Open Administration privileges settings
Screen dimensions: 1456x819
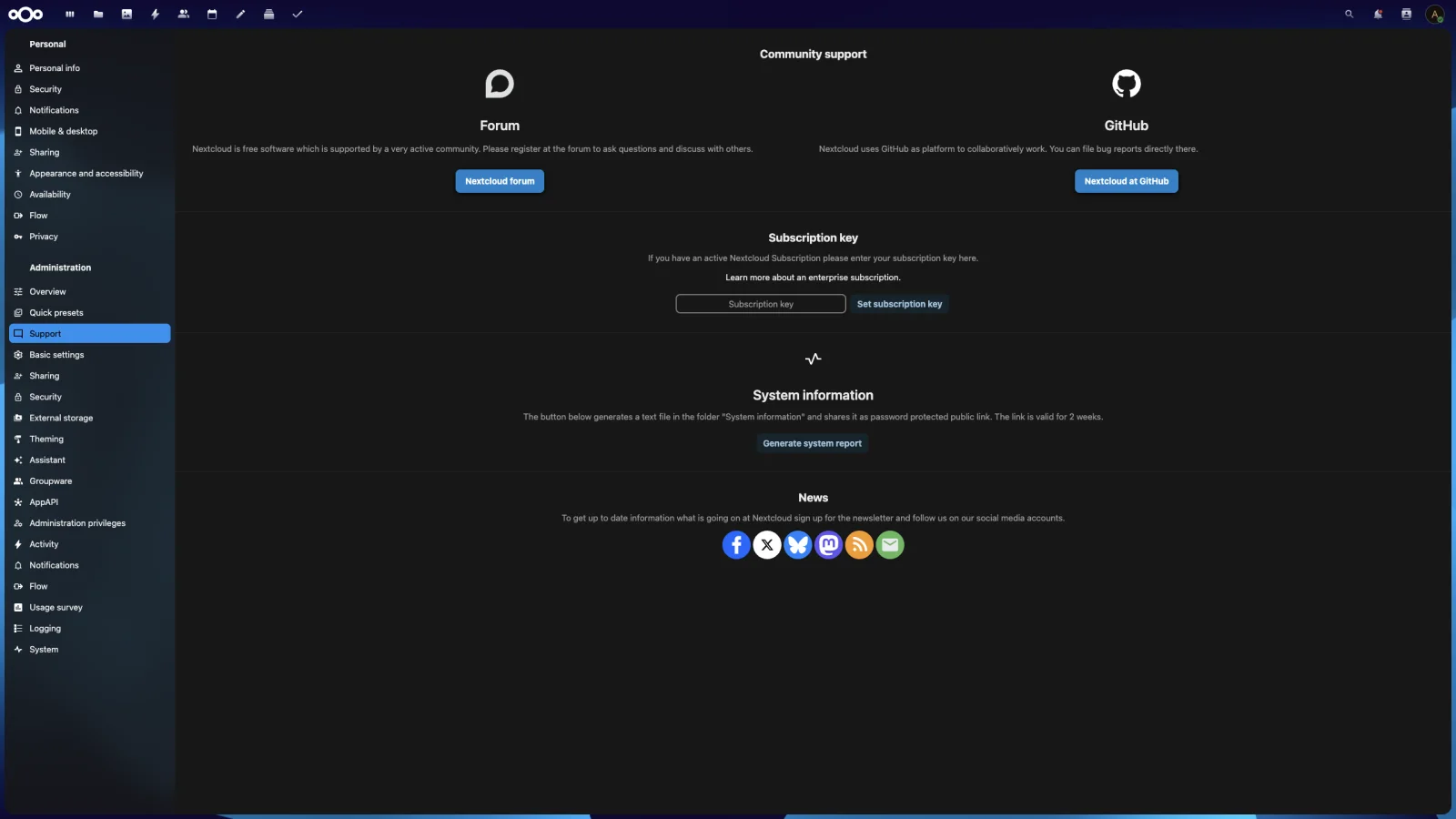coord(90,523)
